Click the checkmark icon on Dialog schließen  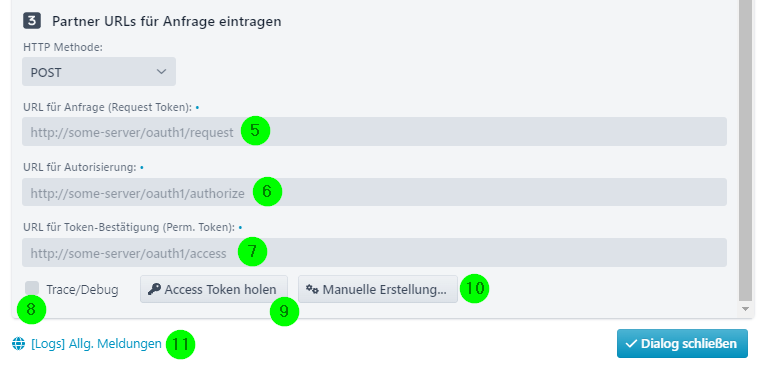(631, 344)
